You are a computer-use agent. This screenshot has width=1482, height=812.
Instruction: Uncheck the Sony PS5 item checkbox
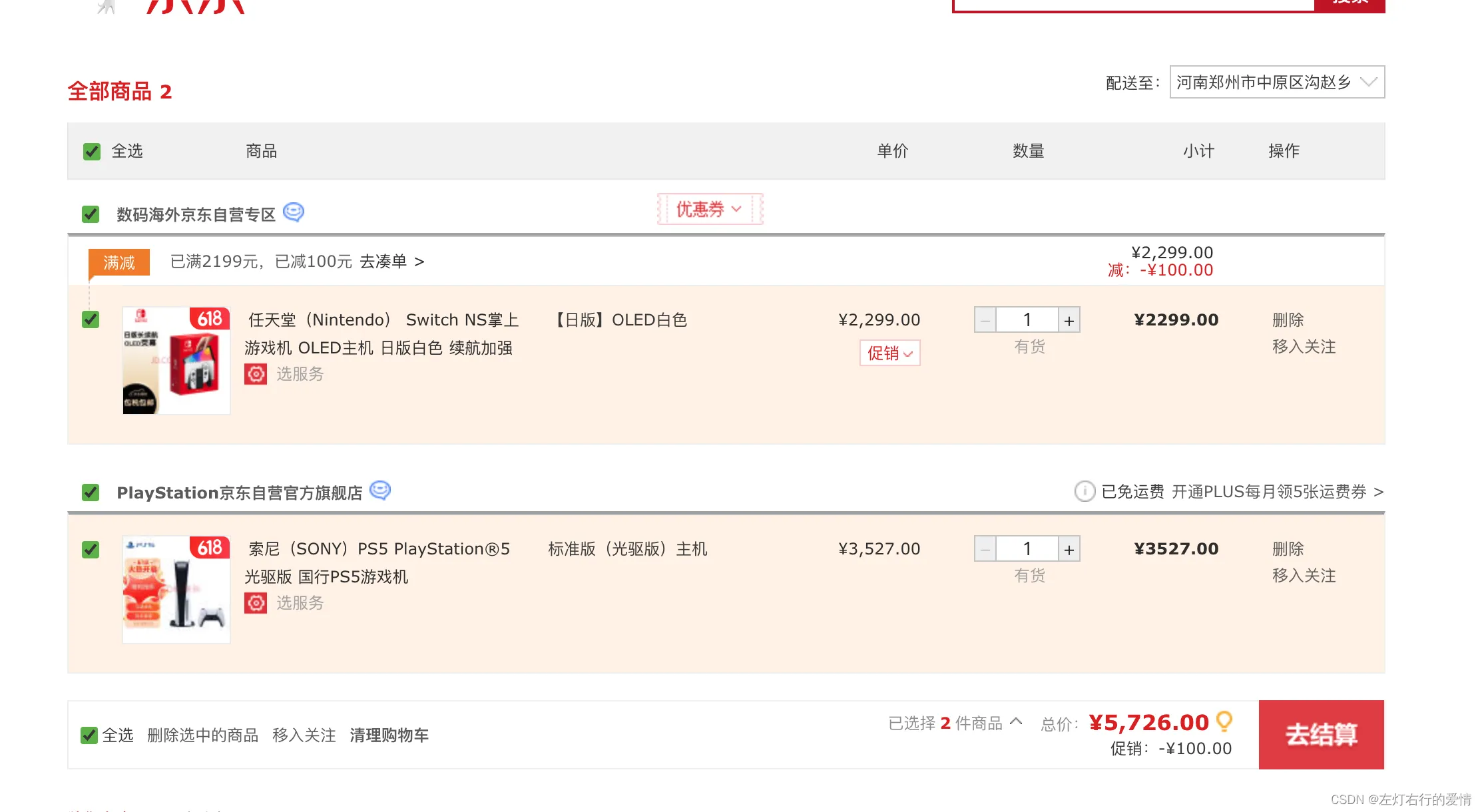pos(91,550)
